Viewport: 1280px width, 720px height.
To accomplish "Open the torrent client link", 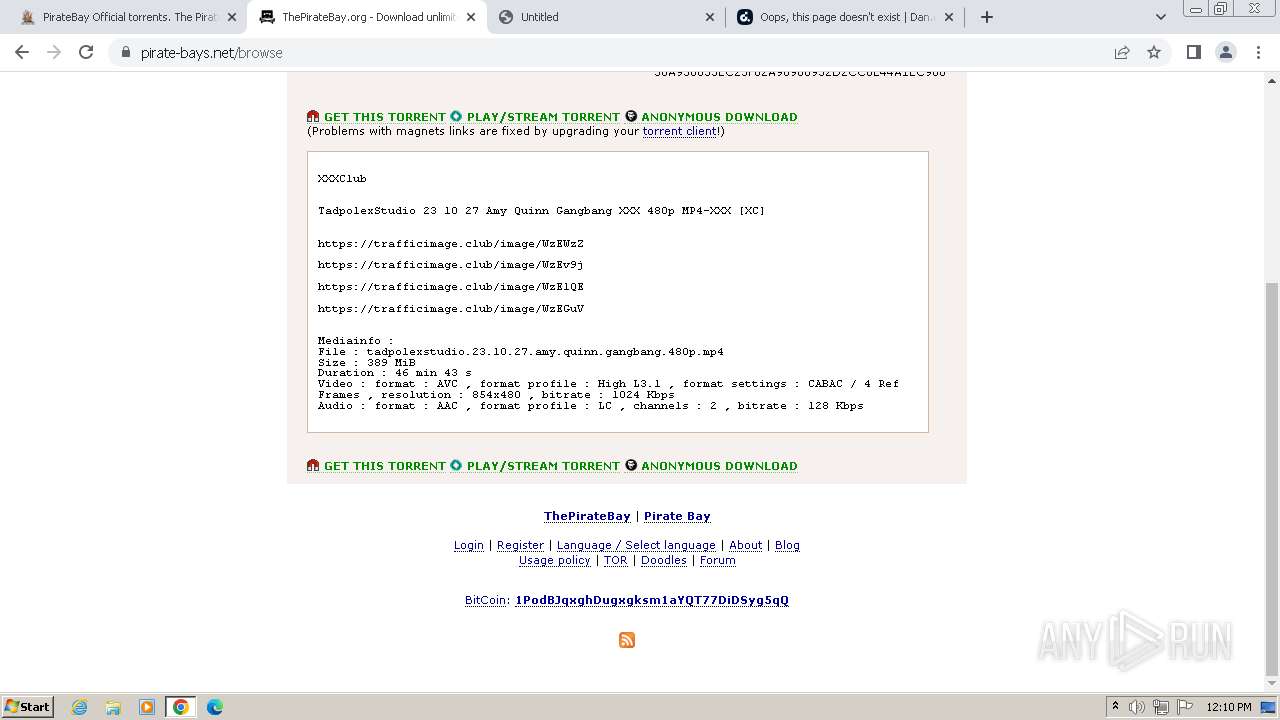I will pyautogui.click(x=680, y=131).
